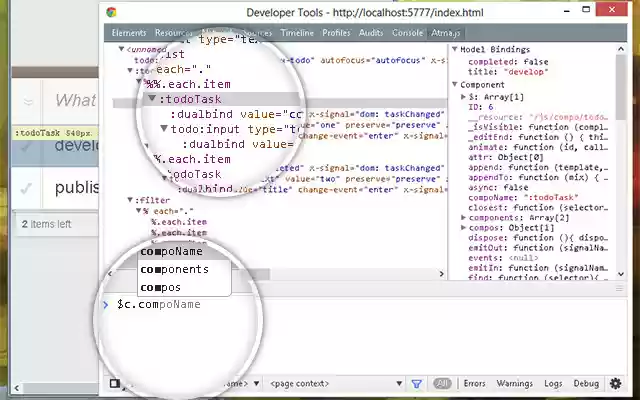Click the "async: false" property

click(498, 187)
